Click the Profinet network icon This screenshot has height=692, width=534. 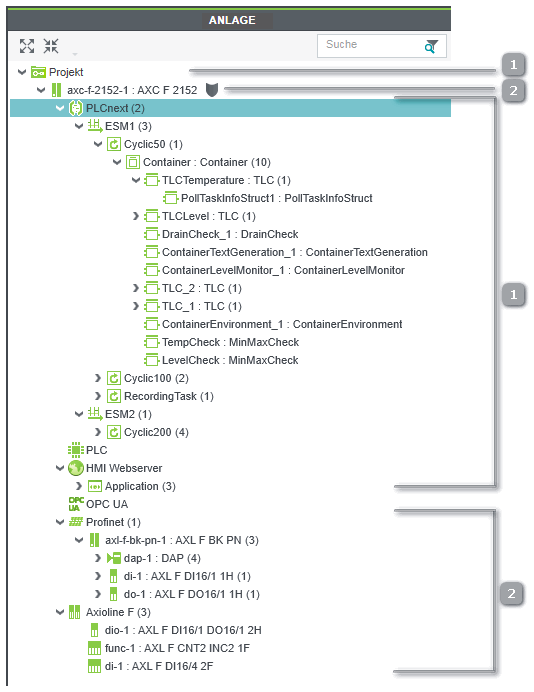pyautogui.click(x=76, y=522)
